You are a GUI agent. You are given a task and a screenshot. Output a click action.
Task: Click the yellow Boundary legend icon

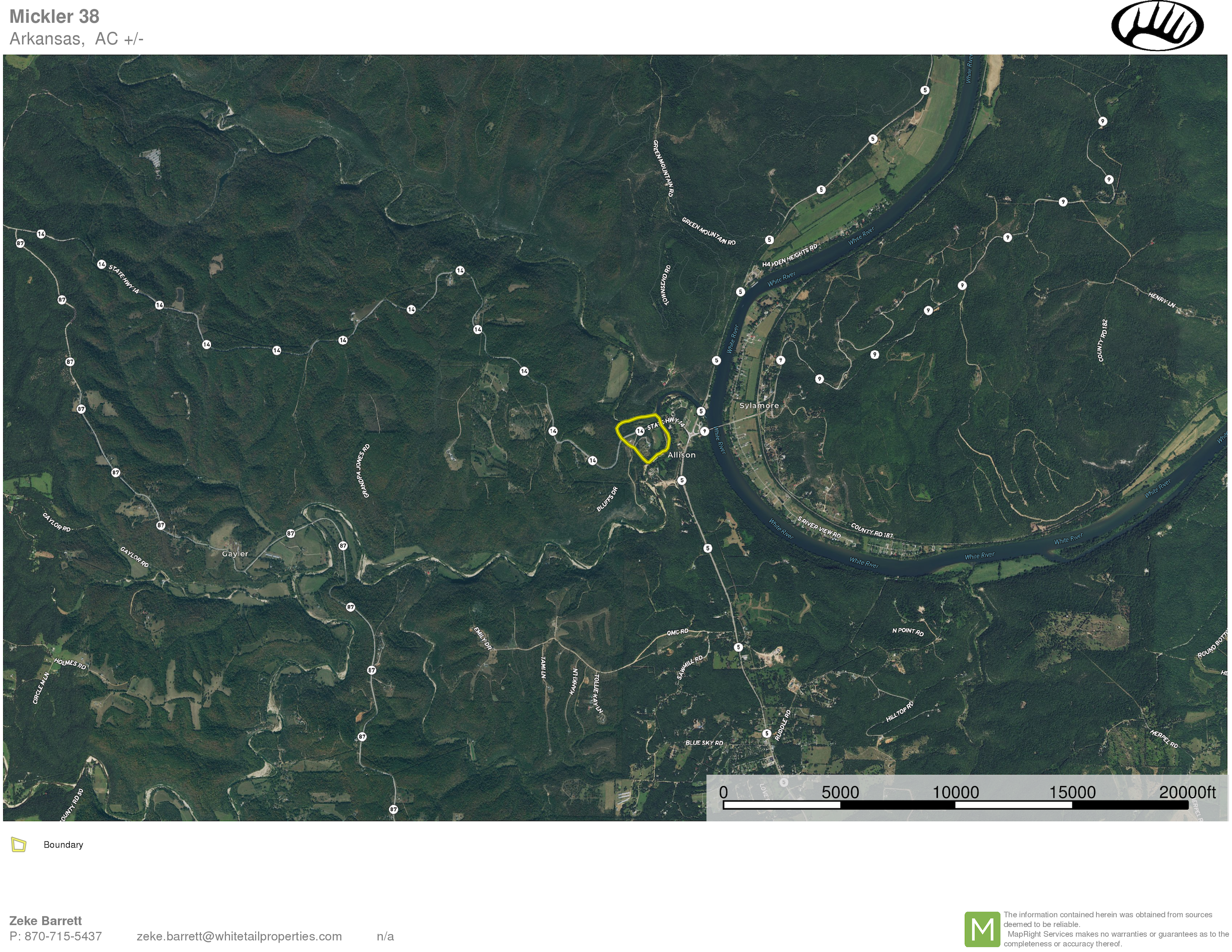click(x=19, y=844)
